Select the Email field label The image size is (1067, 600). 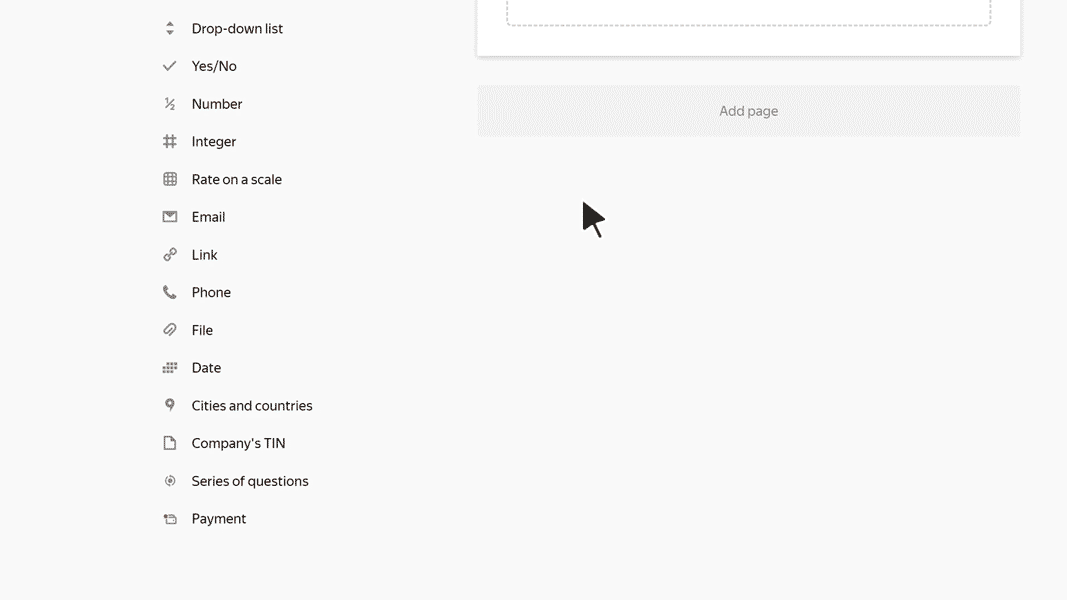[x=208, y=217]
